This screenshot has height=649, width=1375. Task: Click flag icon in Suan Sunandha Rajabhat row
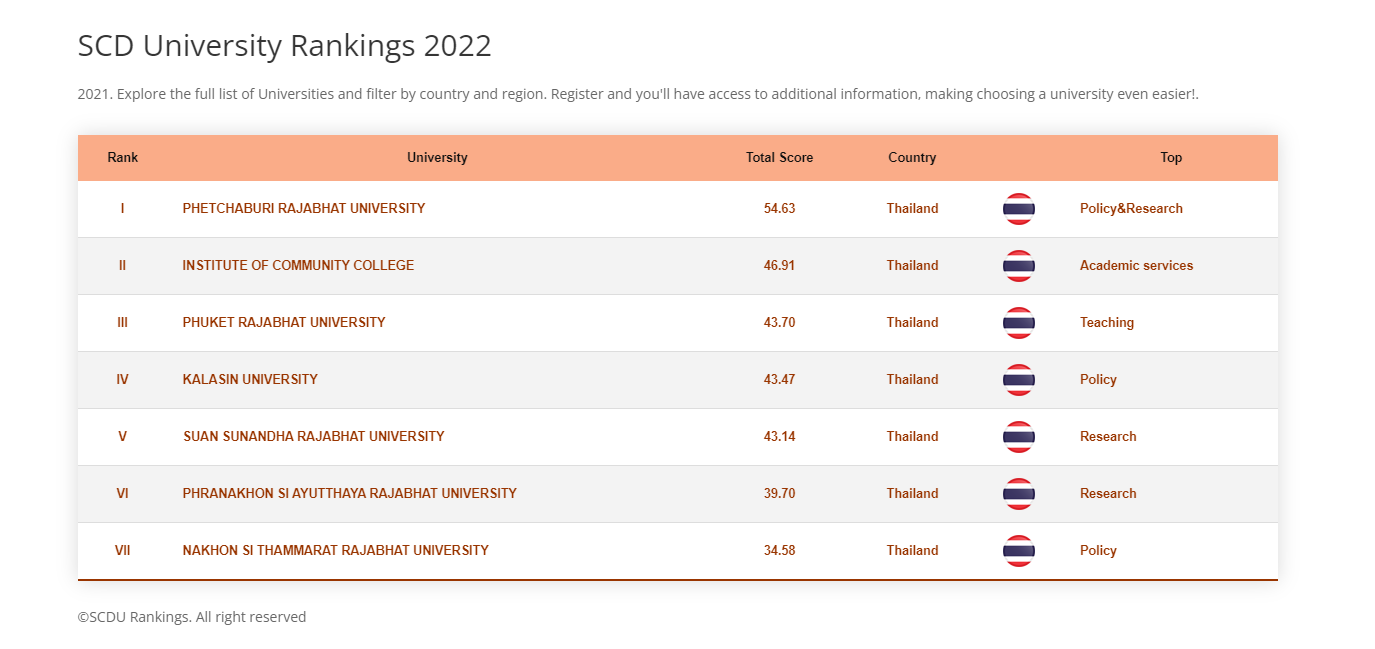point(1018,437)
